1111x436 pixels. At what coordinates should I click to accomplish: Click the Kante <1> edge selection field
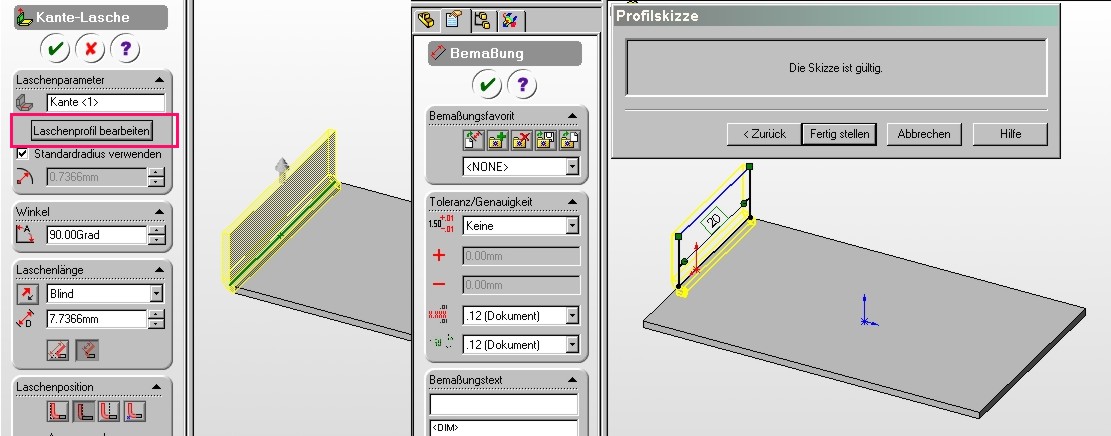point(106,103)
